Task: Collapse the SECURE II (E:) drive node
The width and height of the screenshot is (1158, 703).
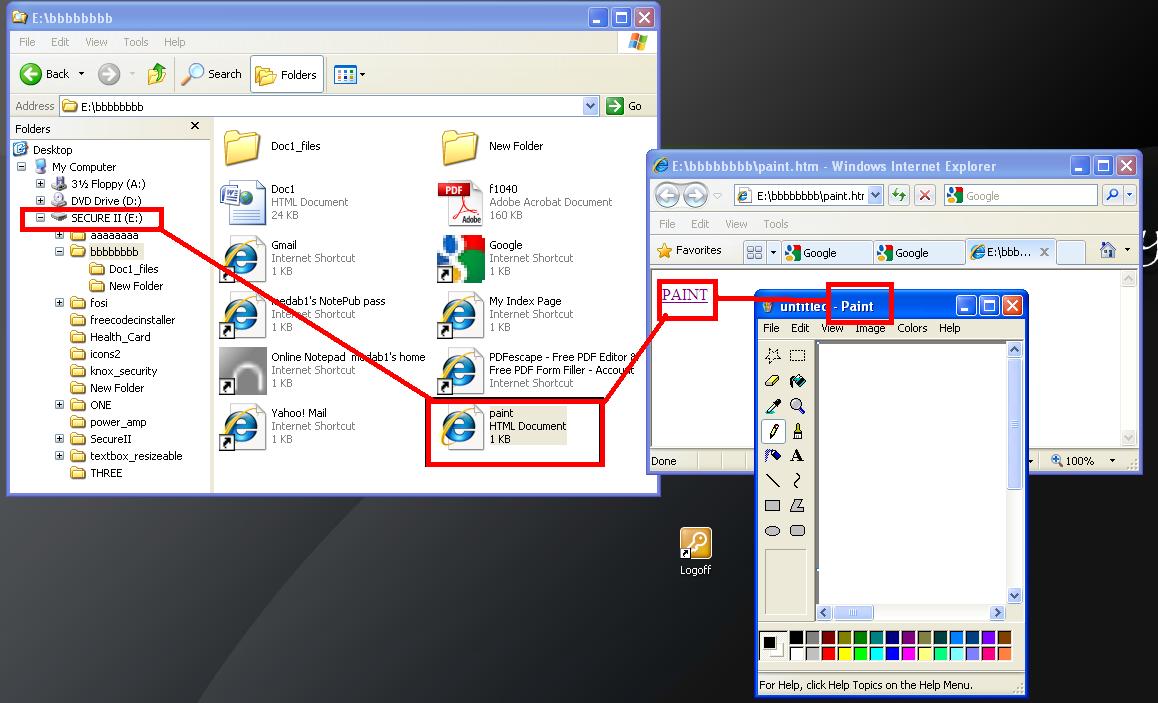Action: click(41, 218)
